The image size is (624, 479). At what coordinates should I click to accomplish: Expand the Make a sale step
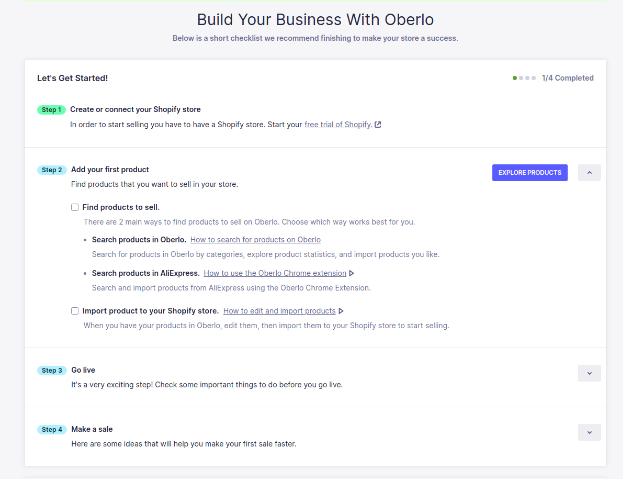click(x=589, y=432)
